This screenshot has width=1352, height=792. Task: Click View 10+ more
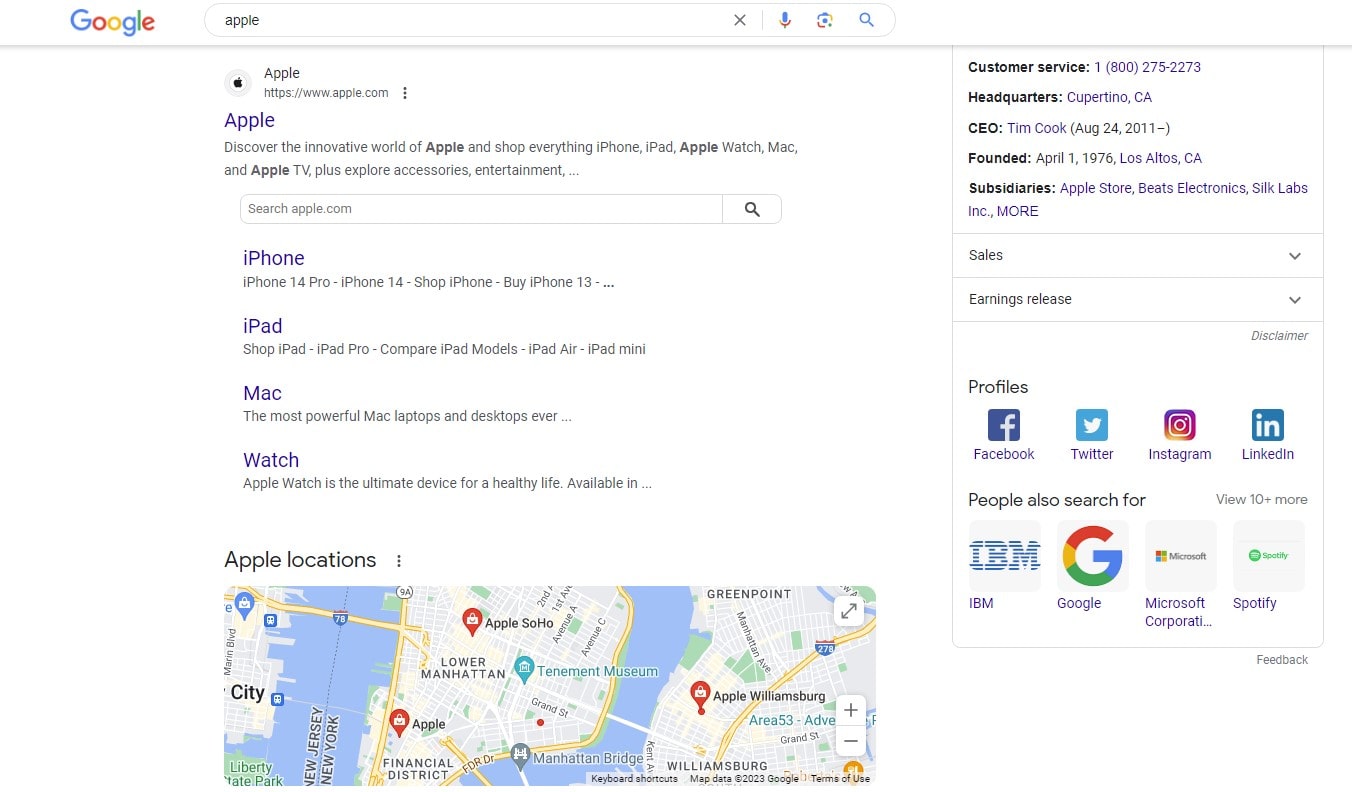click(x=1261, y=499)
